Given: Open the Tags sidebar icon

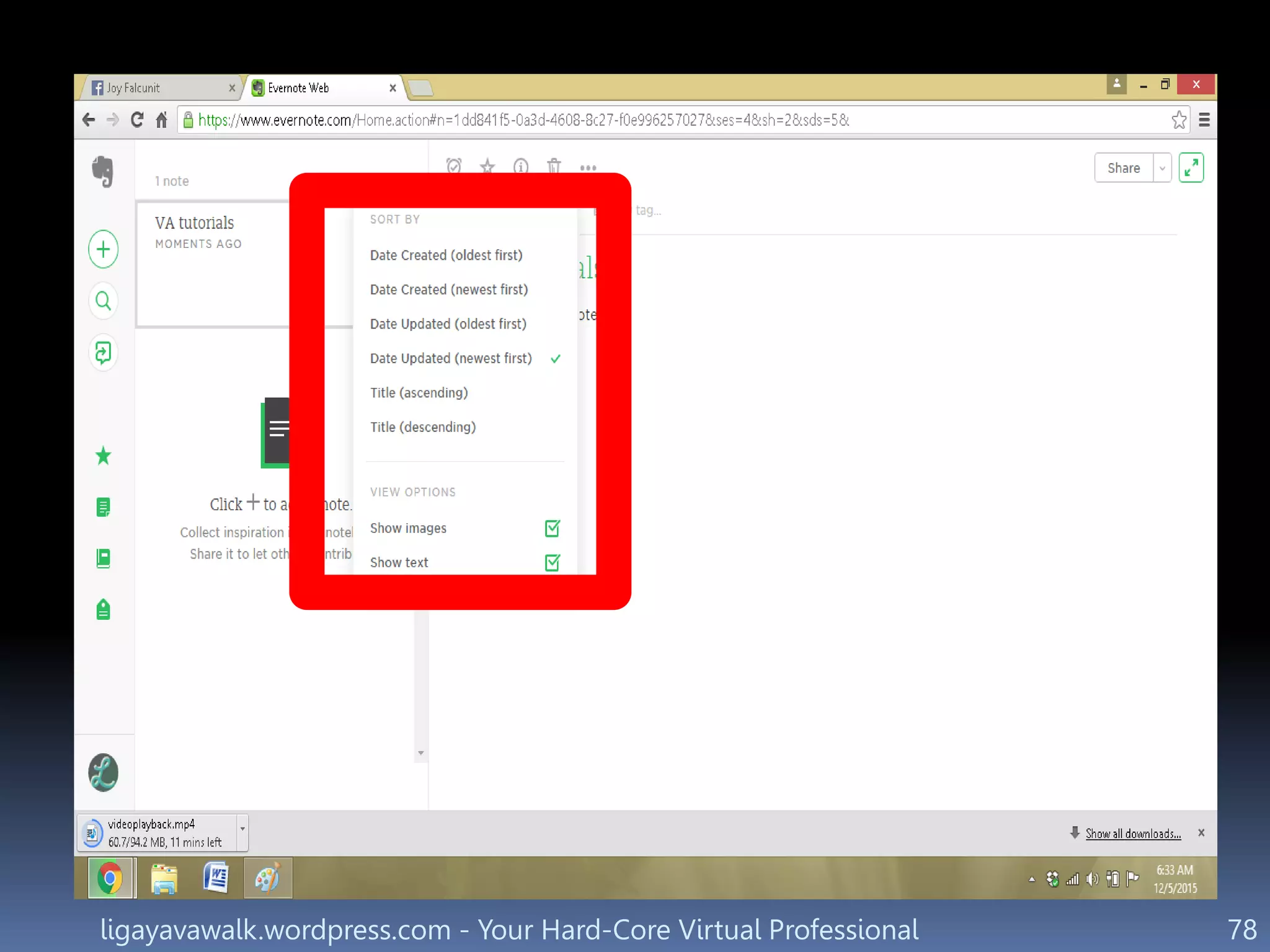Looking at the screenshot, I should click(103, 610).
